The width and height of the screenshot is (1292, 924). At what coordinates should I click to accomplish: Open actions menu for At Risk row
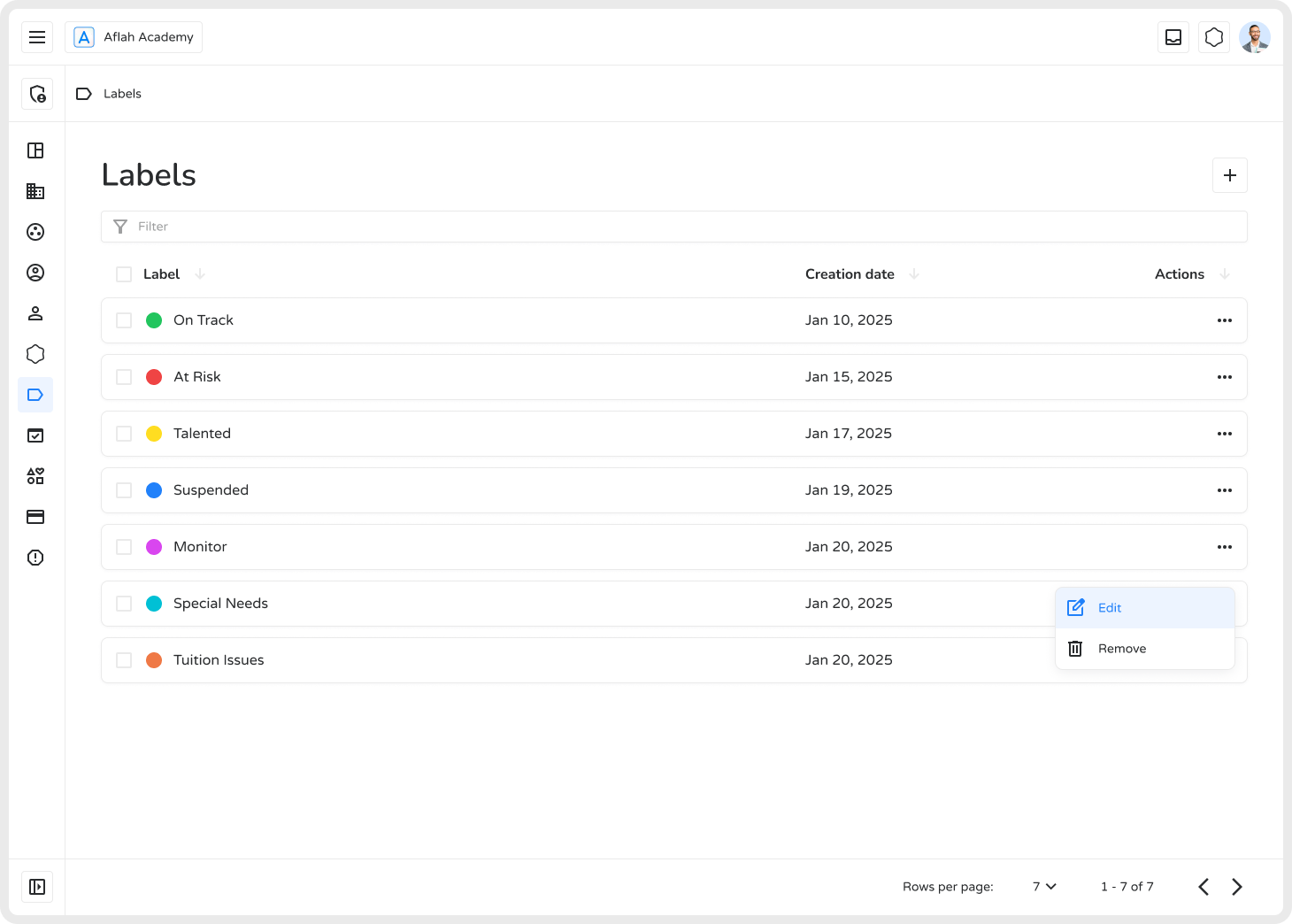tap(1224, 377)
